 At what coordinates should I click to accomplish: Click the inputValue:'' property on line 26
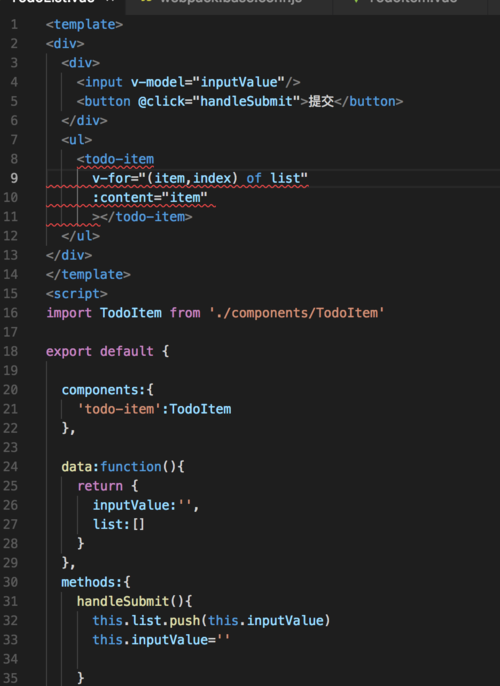click(x=142, y=506)
